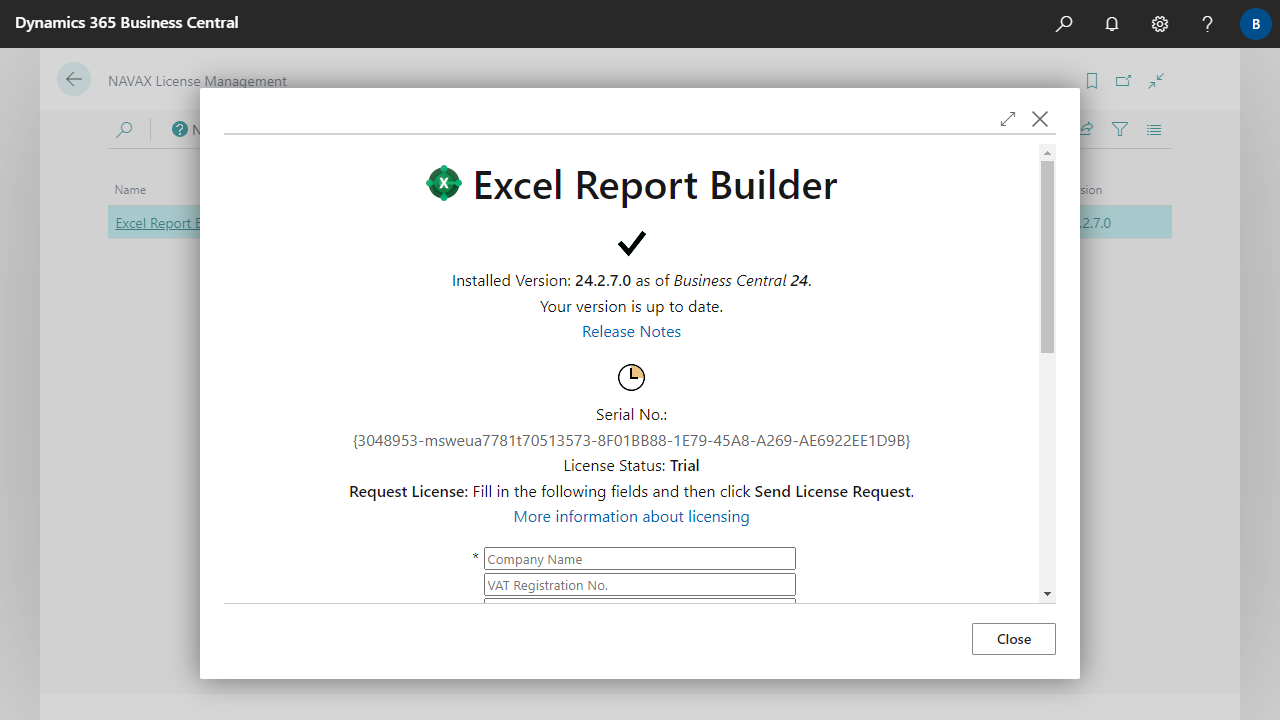Go back with the arrow button

(x=74, y=79)
